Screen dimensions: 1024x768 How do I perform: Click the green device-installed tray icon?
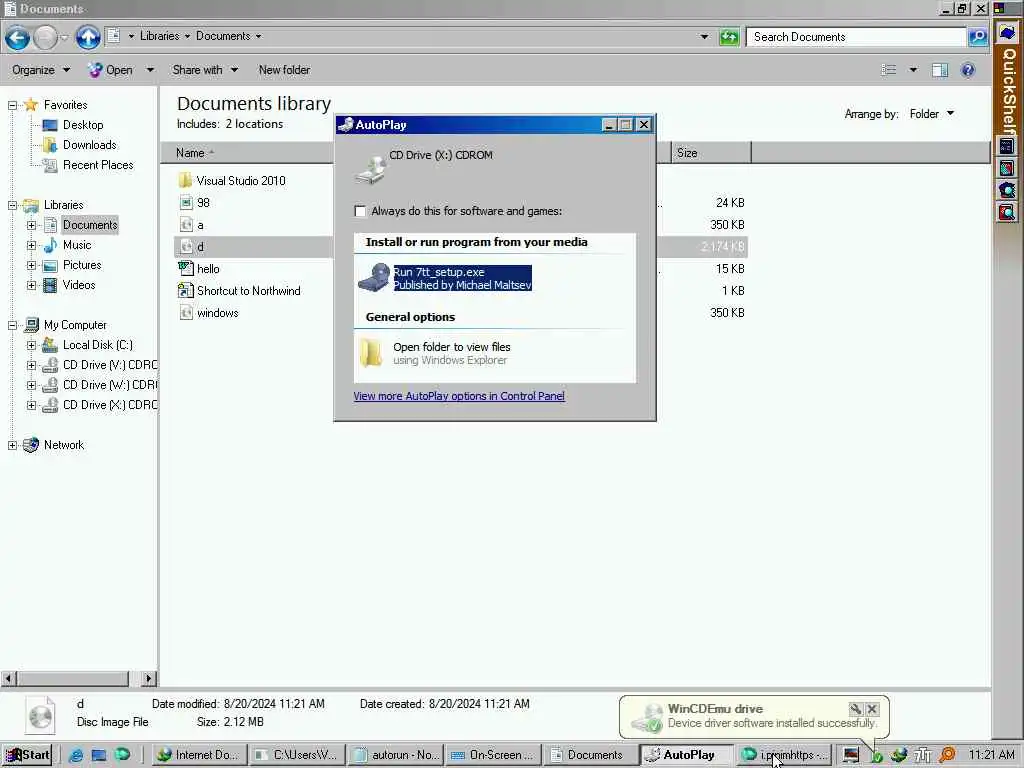pos(876,756)
